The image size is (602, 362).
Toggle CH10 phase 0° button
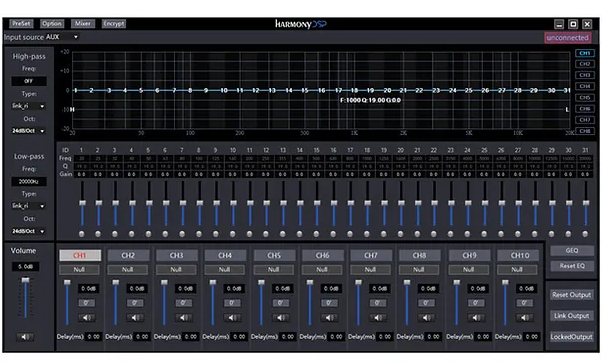pyautogui.click(x=525, y=303)
